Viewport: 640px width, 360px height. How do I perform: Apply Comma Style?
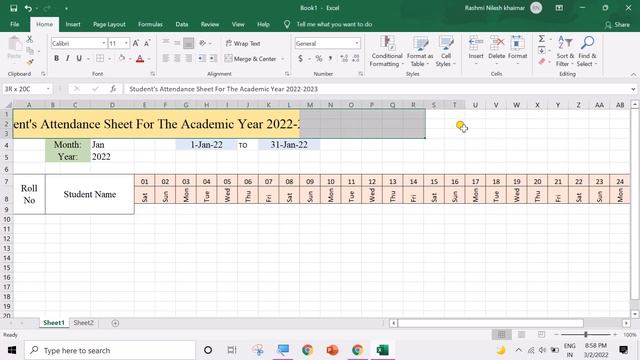330,59
